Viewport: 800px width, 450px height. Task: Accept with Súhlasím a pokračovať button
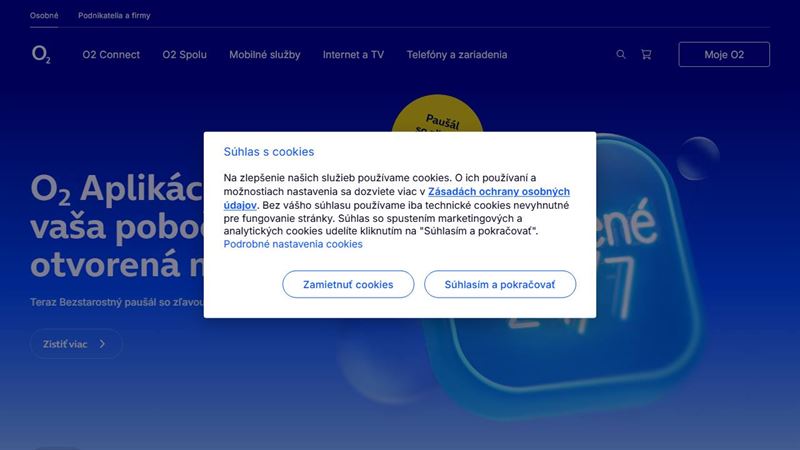click(x=499, y=284)
